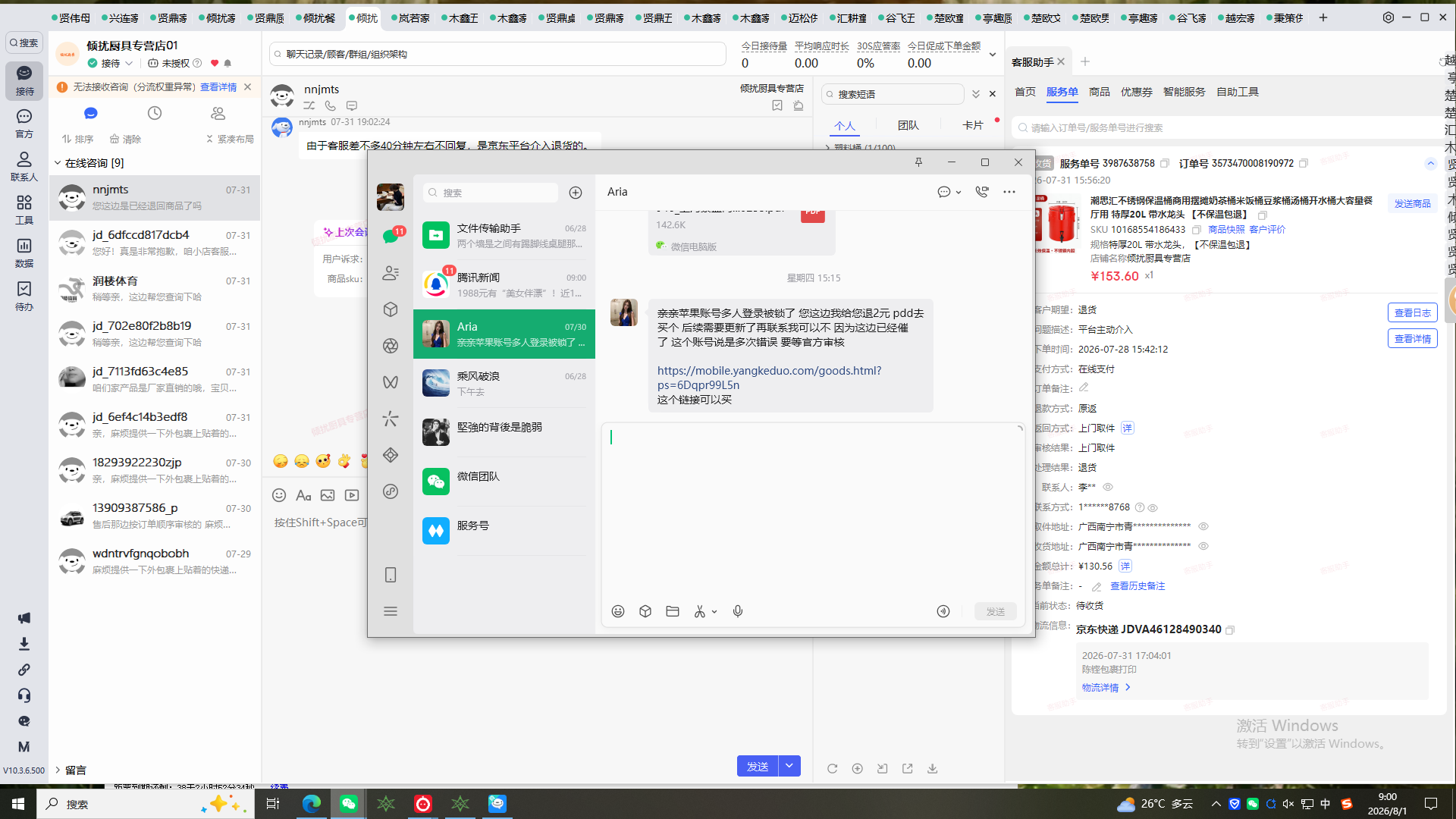Toggle 紧凑布局 for the conversation list
This screenshot has height=819, width=1456.
click(230, 140)
